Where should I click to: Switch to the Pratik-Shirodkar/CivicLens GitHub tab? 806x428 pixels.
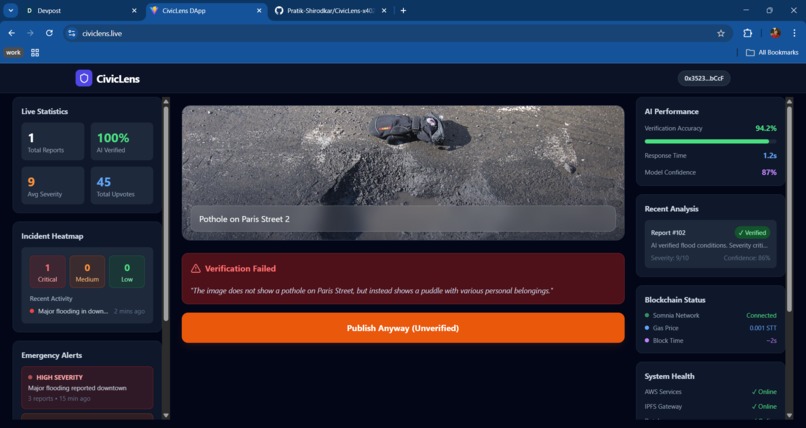(331, 10)
